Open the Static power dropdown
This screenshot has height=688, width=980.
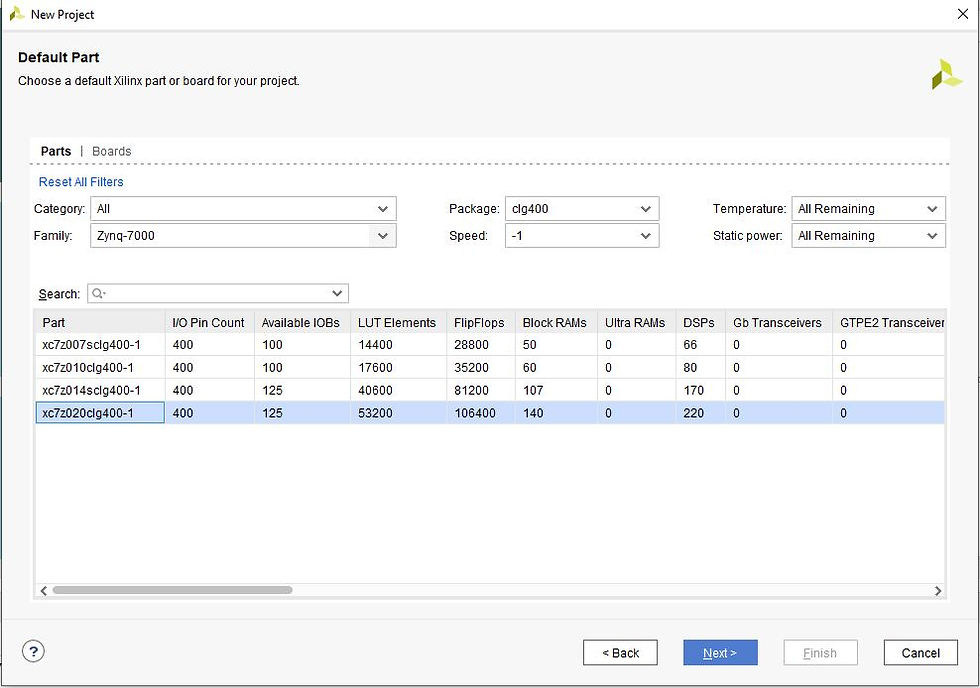(868, 236)
